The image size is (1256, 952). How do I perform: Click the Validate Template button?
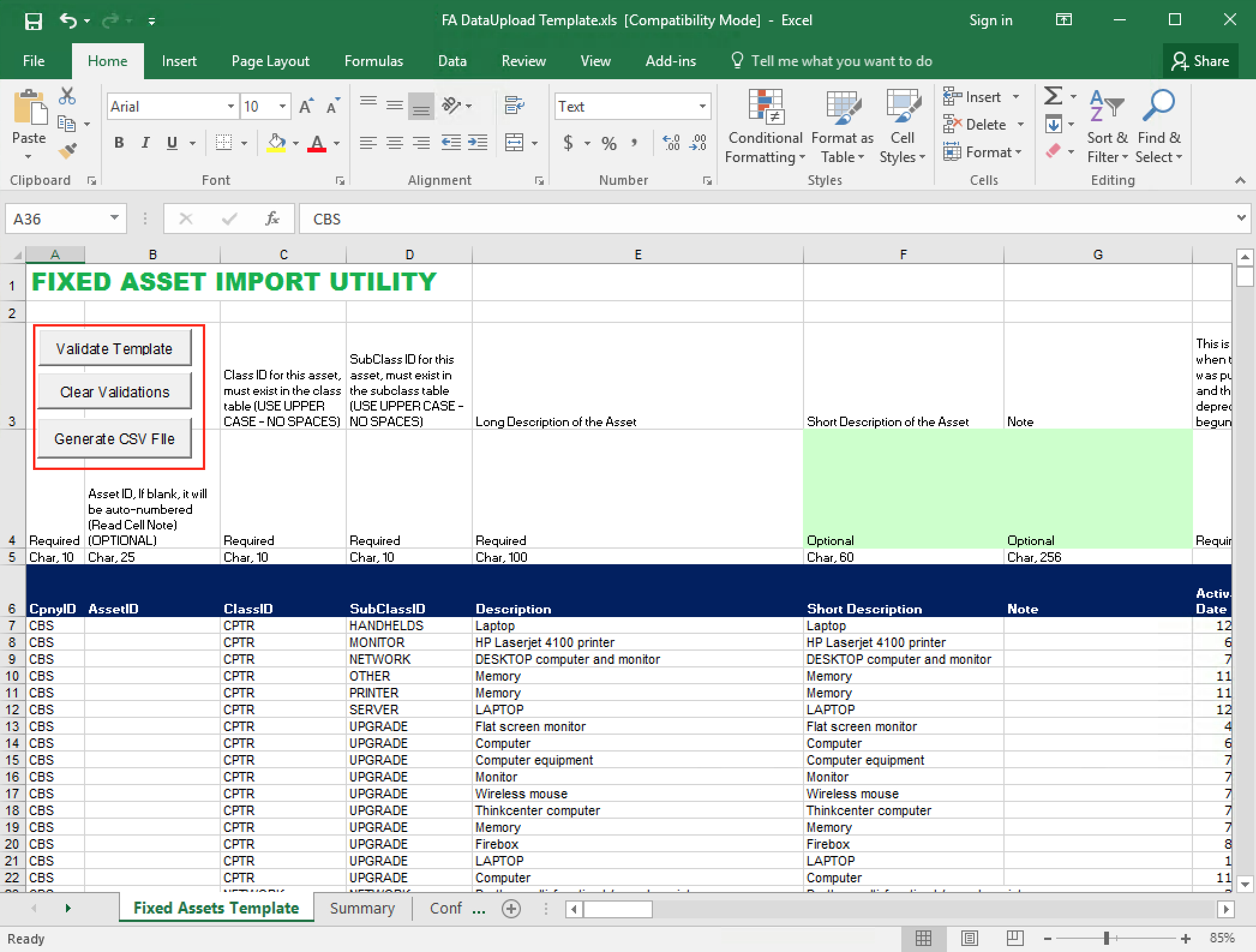pos(113,348)
